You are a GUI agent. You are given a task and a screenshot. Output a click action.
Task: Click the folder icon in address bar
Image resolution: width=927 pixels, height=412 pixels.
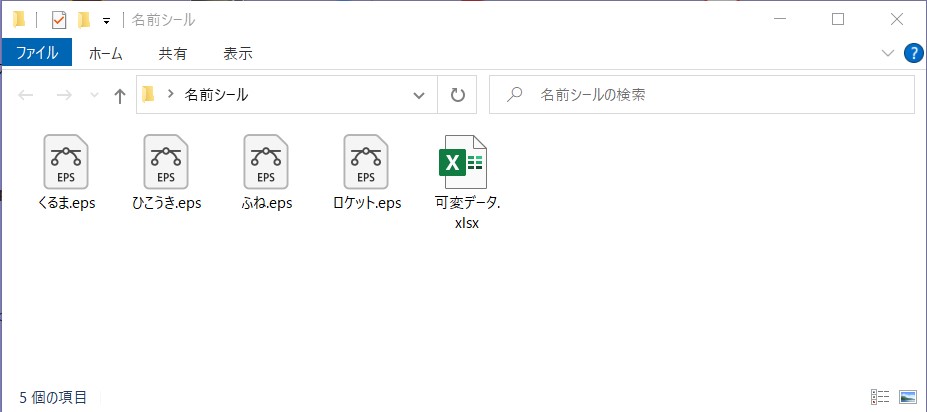point(148,95)
